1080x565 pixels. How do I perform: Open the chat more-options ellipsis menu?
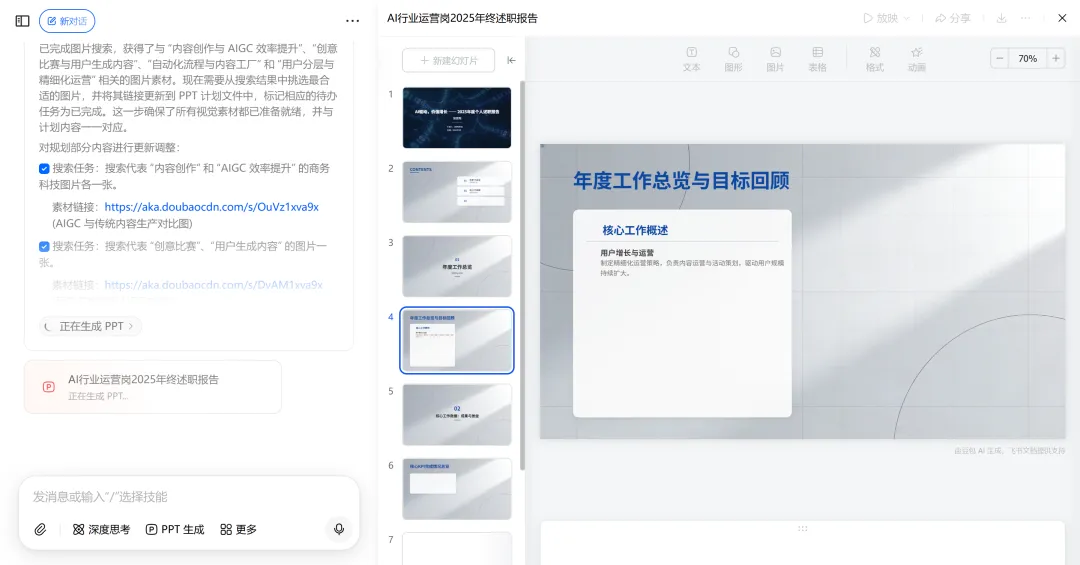point(352,21)
